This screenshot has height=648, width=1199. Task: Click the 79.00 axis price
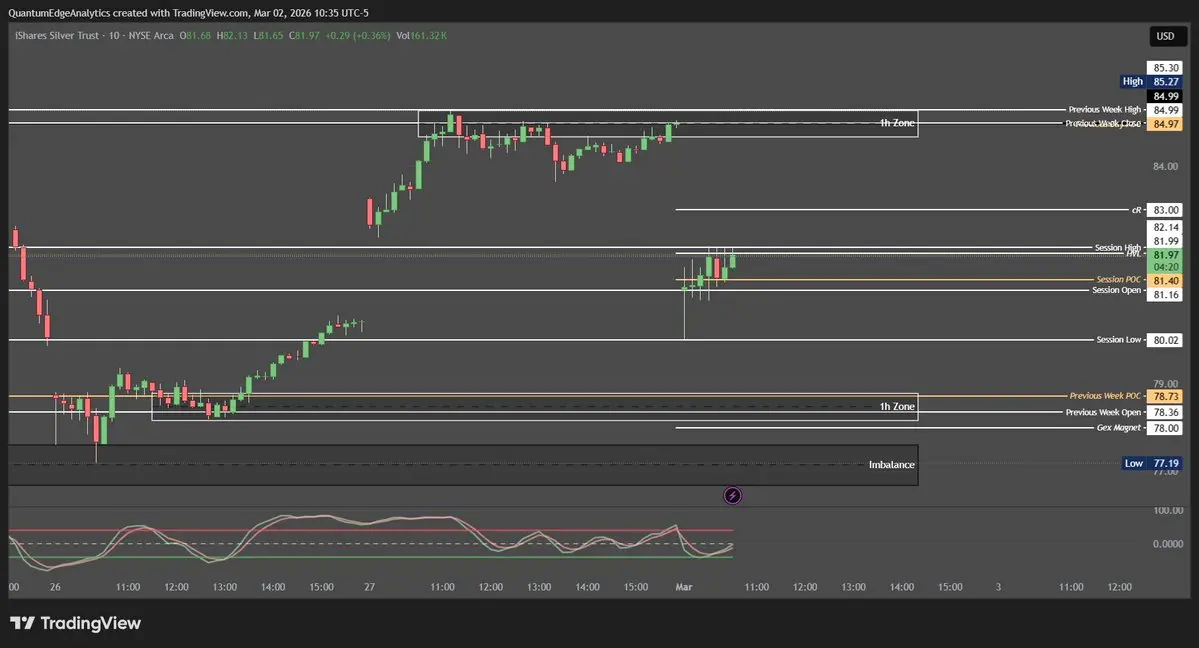pos(1165,383)
